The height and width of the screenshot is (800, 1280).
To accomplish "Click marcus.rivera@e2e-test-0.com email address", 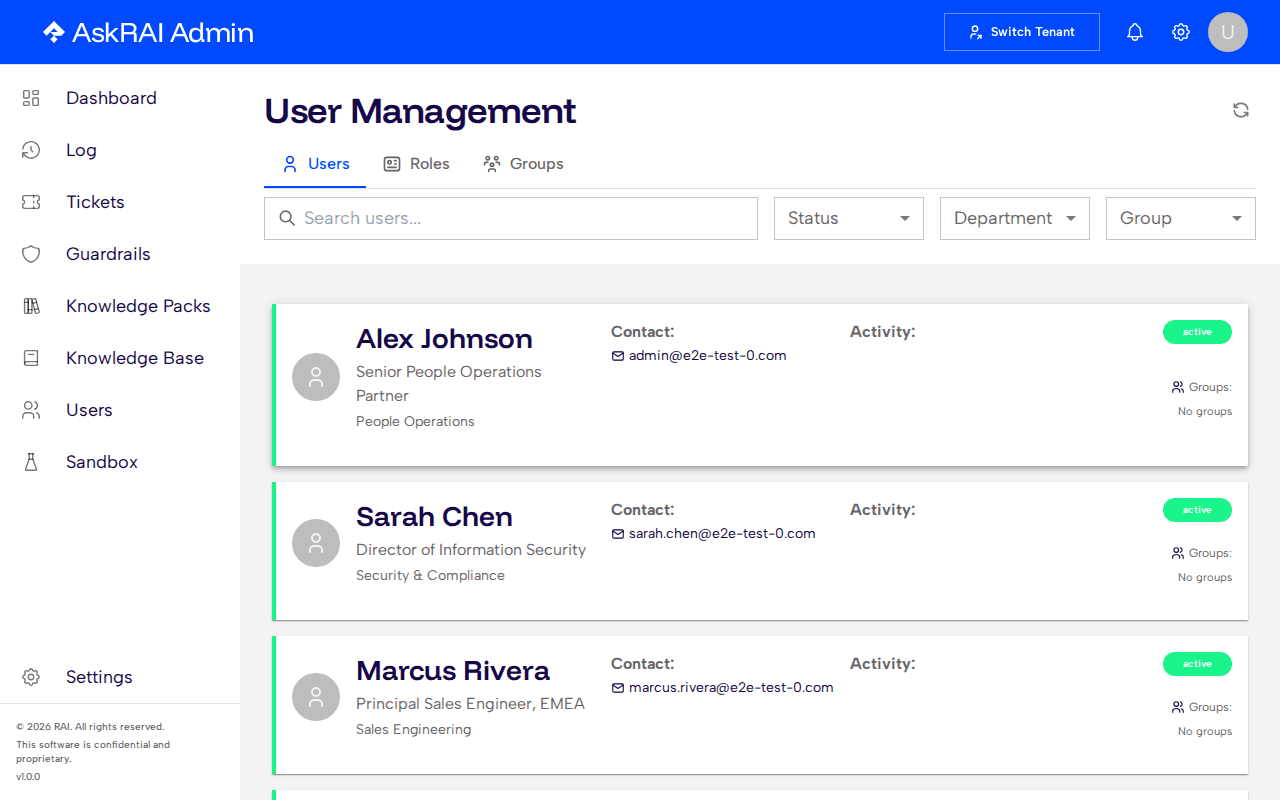I will click(x=731, y=687).
